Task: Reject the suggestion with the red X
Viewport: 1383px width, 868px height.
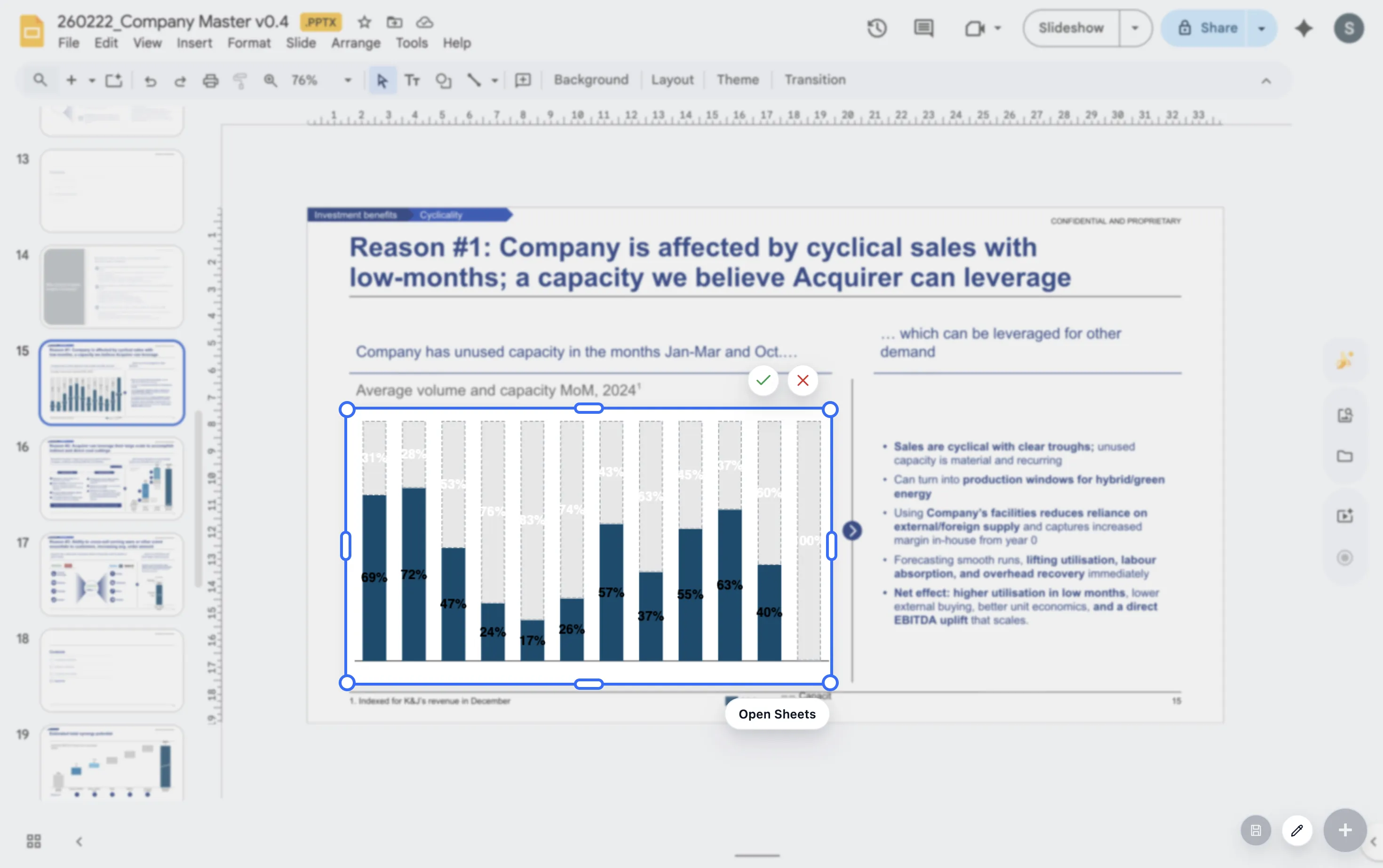Action: 803,380
